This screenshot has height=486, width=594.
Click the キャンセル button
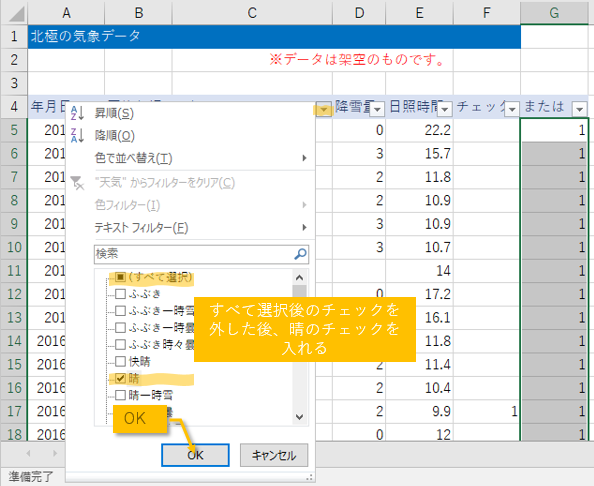[274, 455]
